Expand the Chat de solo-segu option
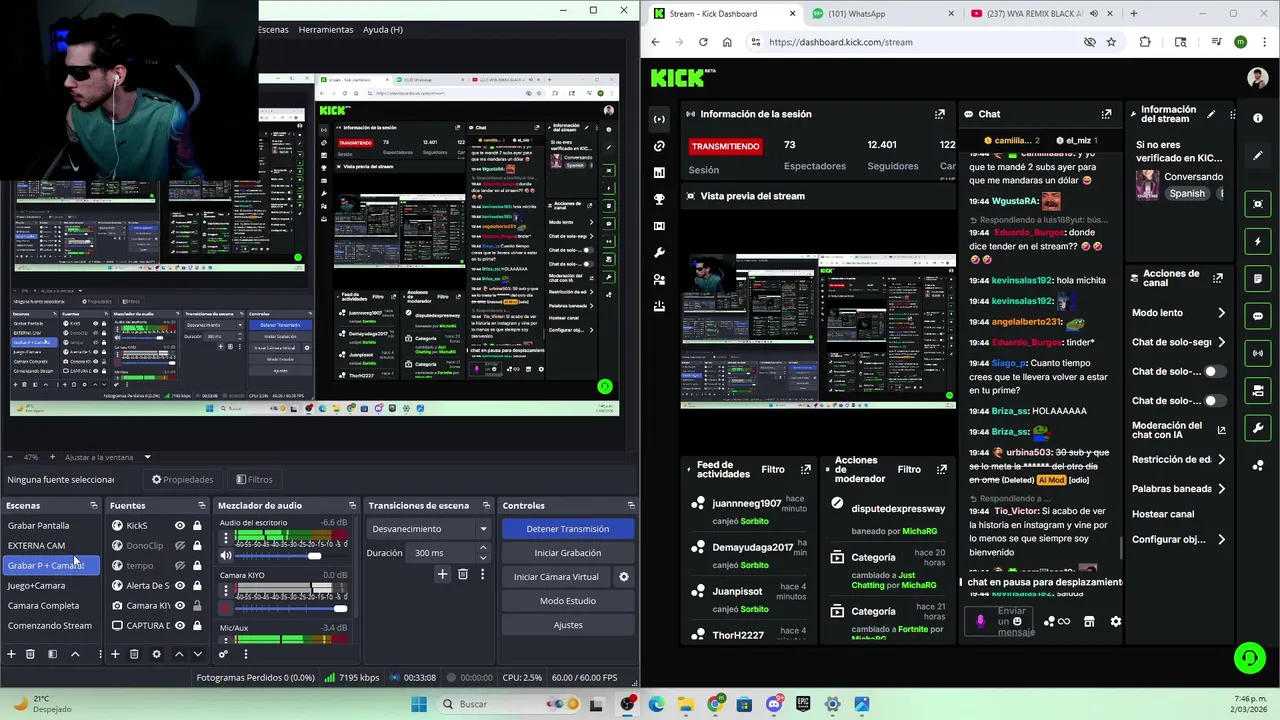 point(1221,342)
